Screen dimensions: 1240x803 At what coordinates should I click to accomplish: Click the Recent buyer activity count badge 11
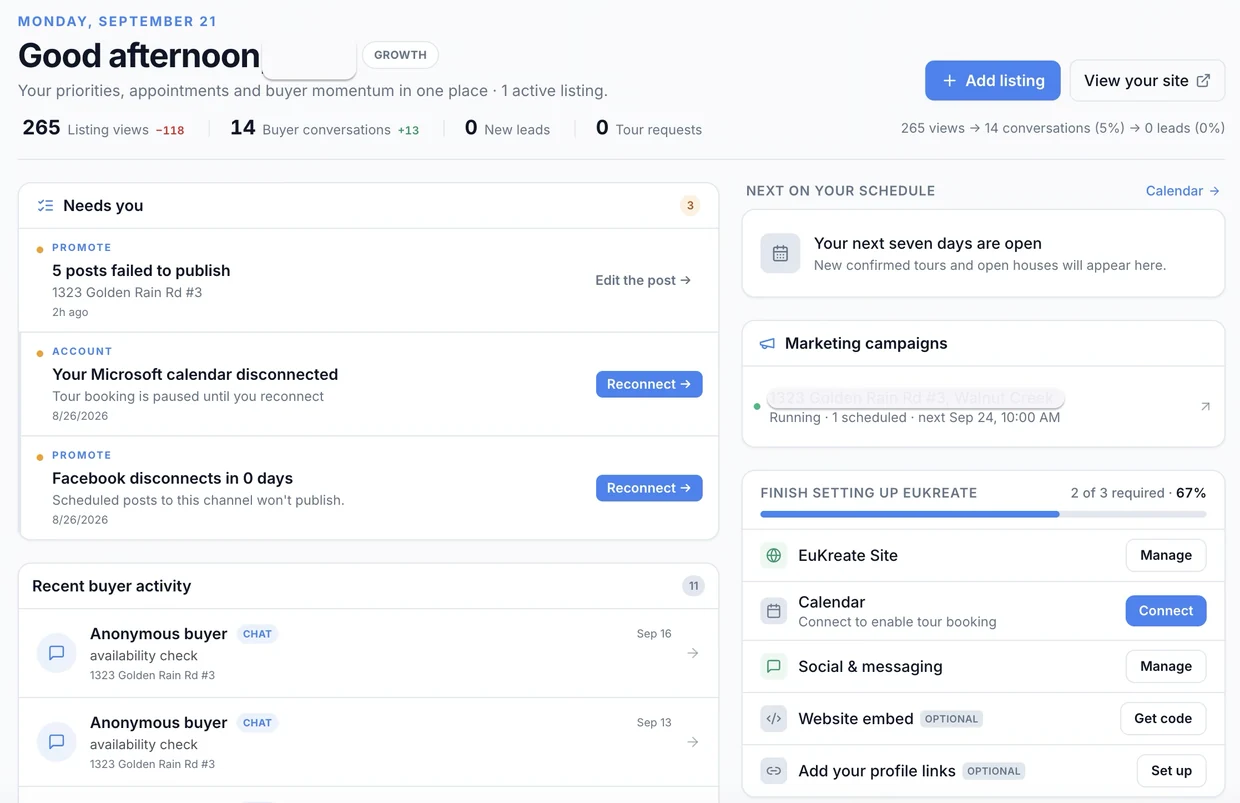[x=693, y=586]
